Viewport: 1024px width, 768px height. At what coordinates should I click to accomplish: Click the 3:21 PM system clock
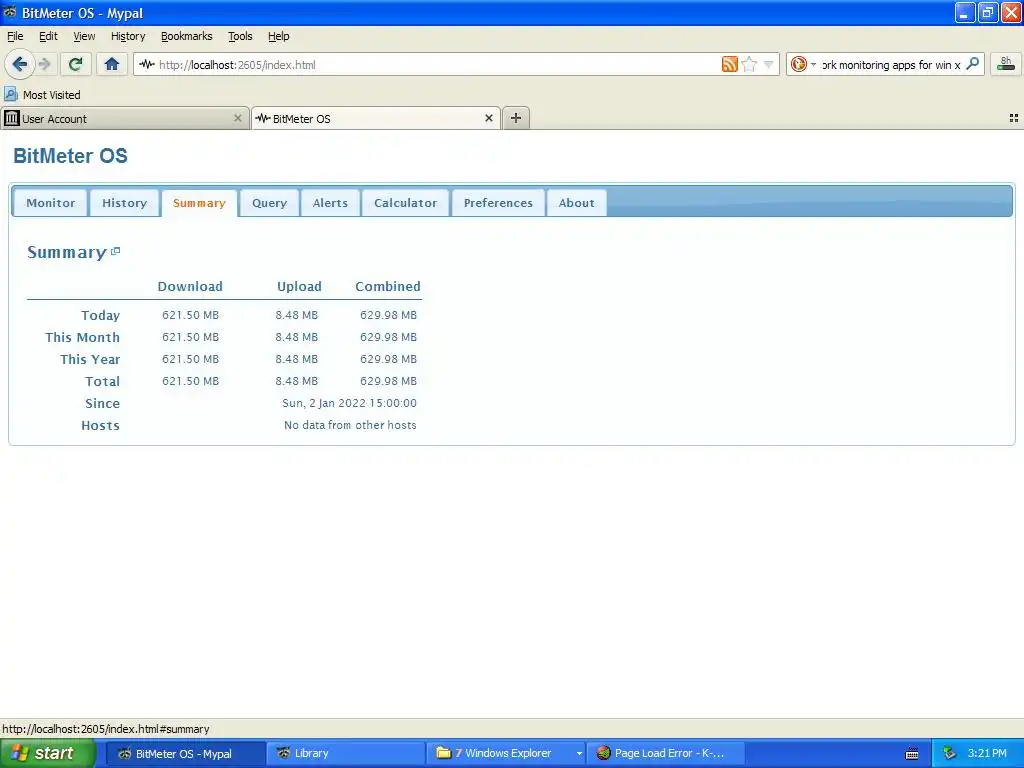[987, 753]
